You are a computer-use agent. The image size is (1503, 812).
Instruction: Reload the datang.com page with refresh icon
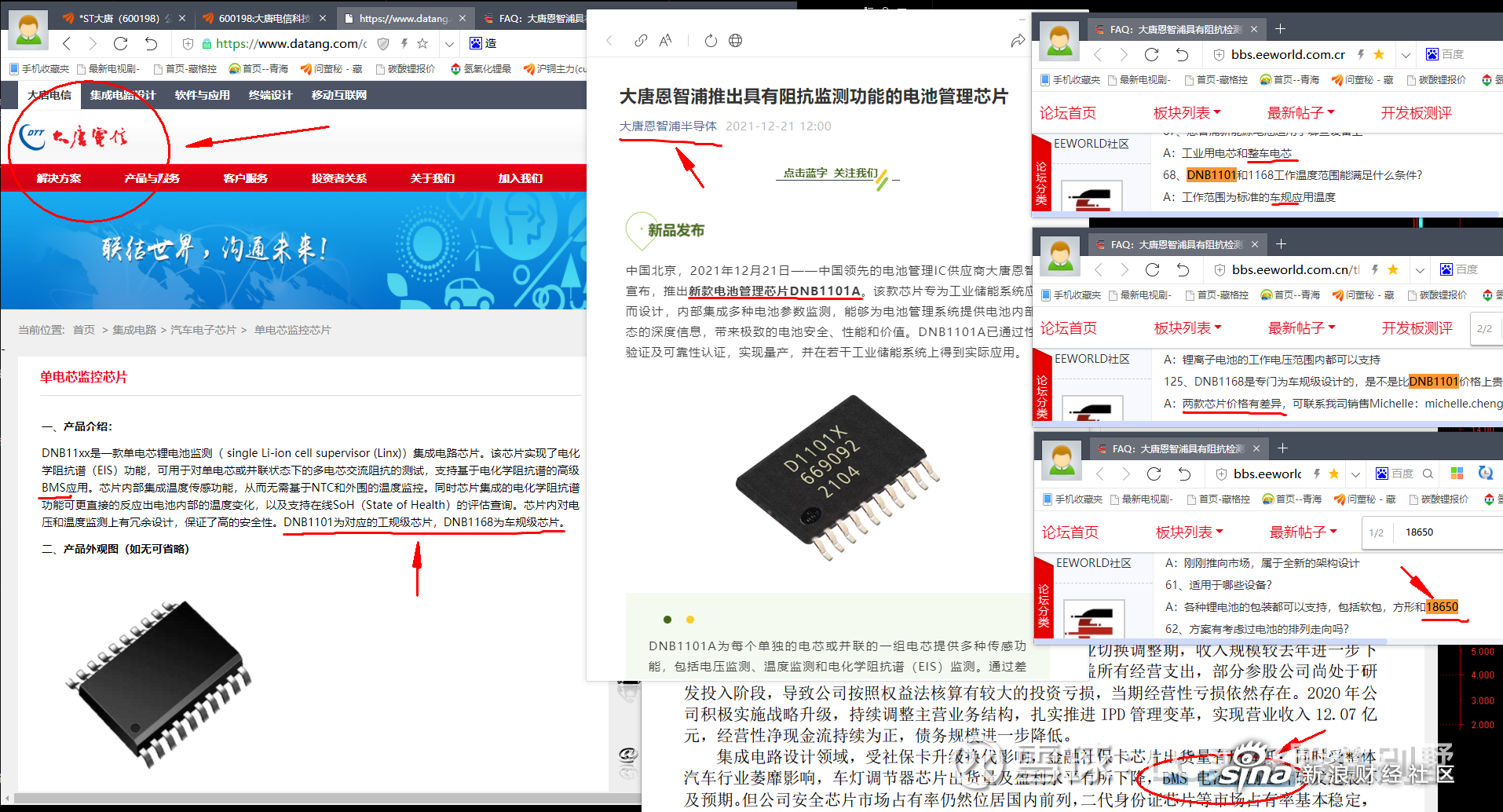(120, 44)
